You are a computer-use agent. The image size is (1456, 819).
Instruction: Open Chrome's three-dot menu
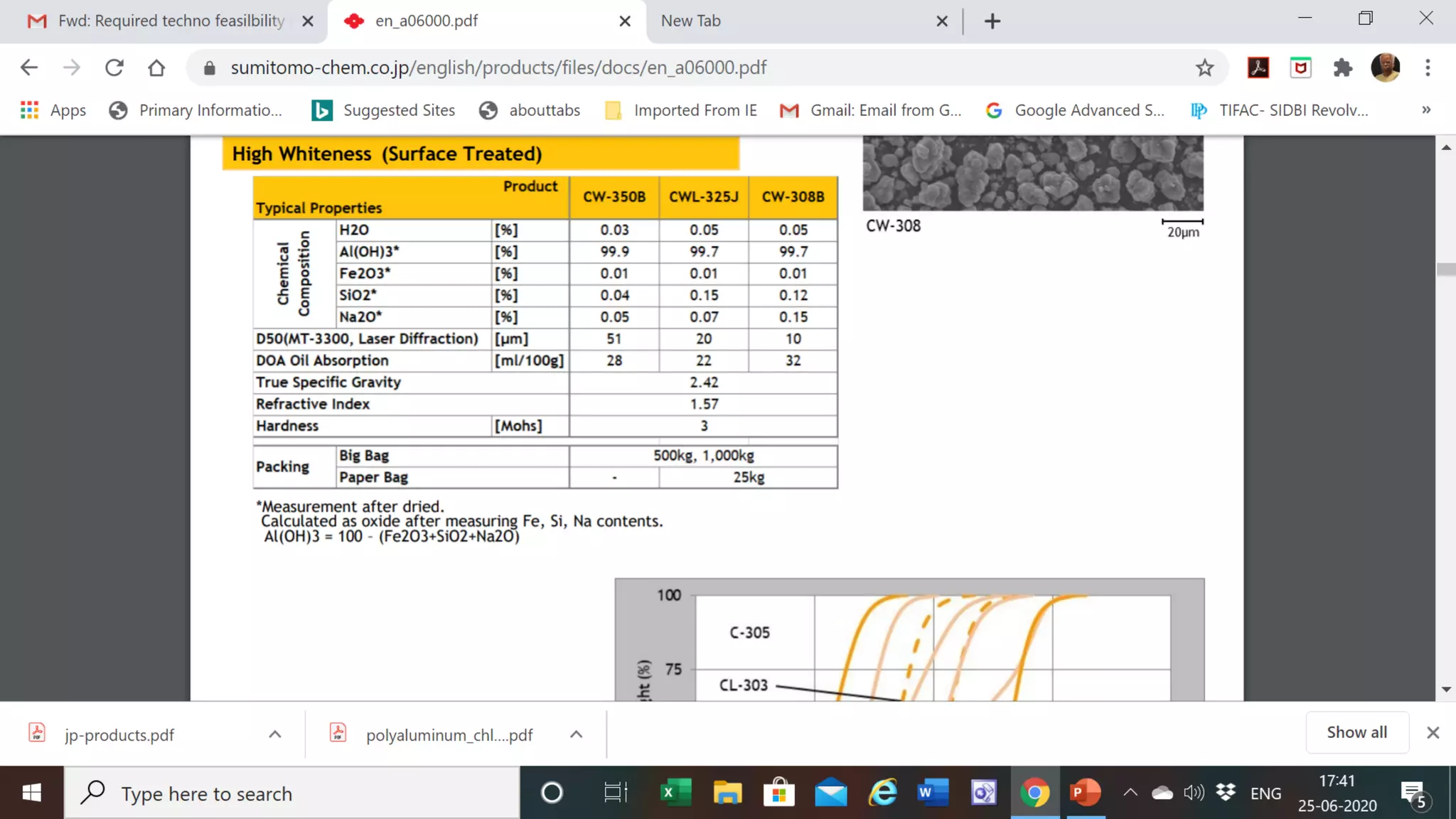tap(1428, 68)
